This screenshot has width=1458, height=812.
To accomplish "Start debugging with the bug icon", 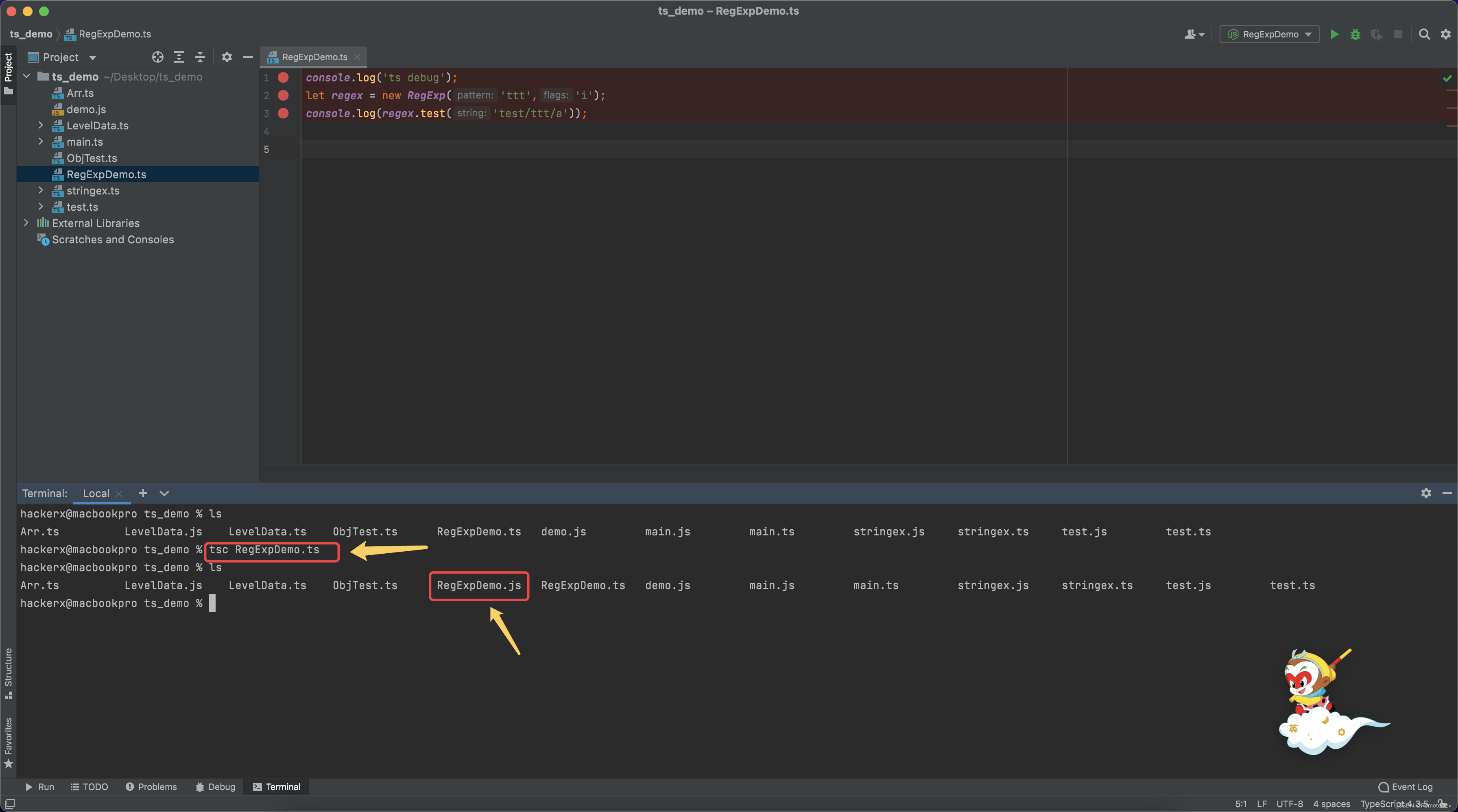I will coord(1355,35).
